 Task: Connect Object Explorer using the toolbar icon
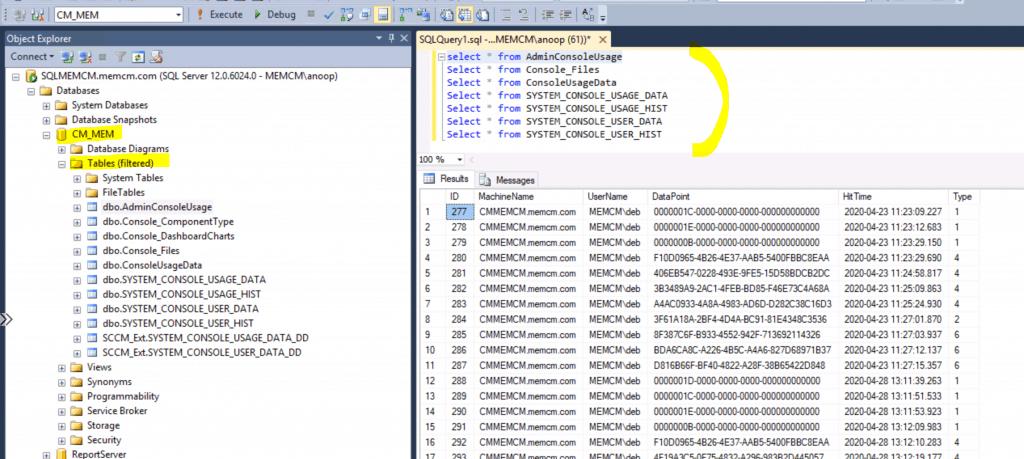pos(68,57)
